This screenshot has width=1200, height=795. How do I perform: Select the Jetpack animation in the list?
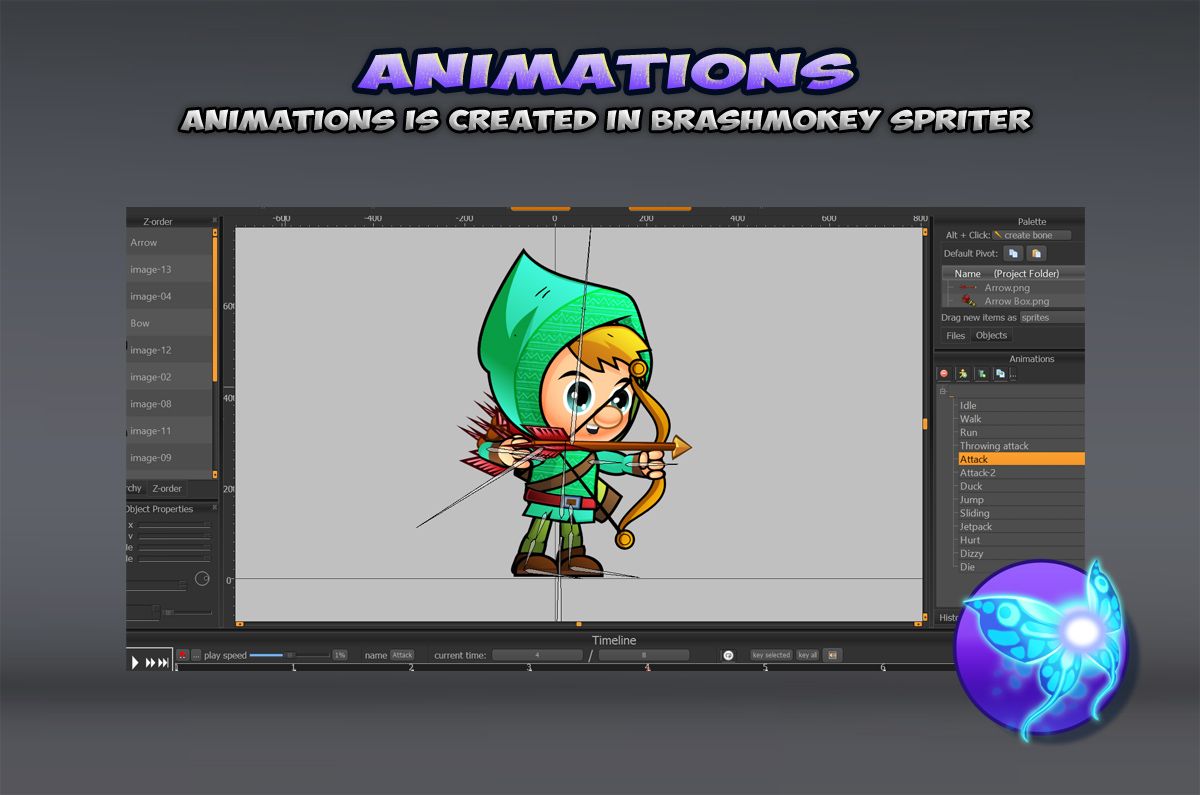pyautogui.click(x=976, y=526)
